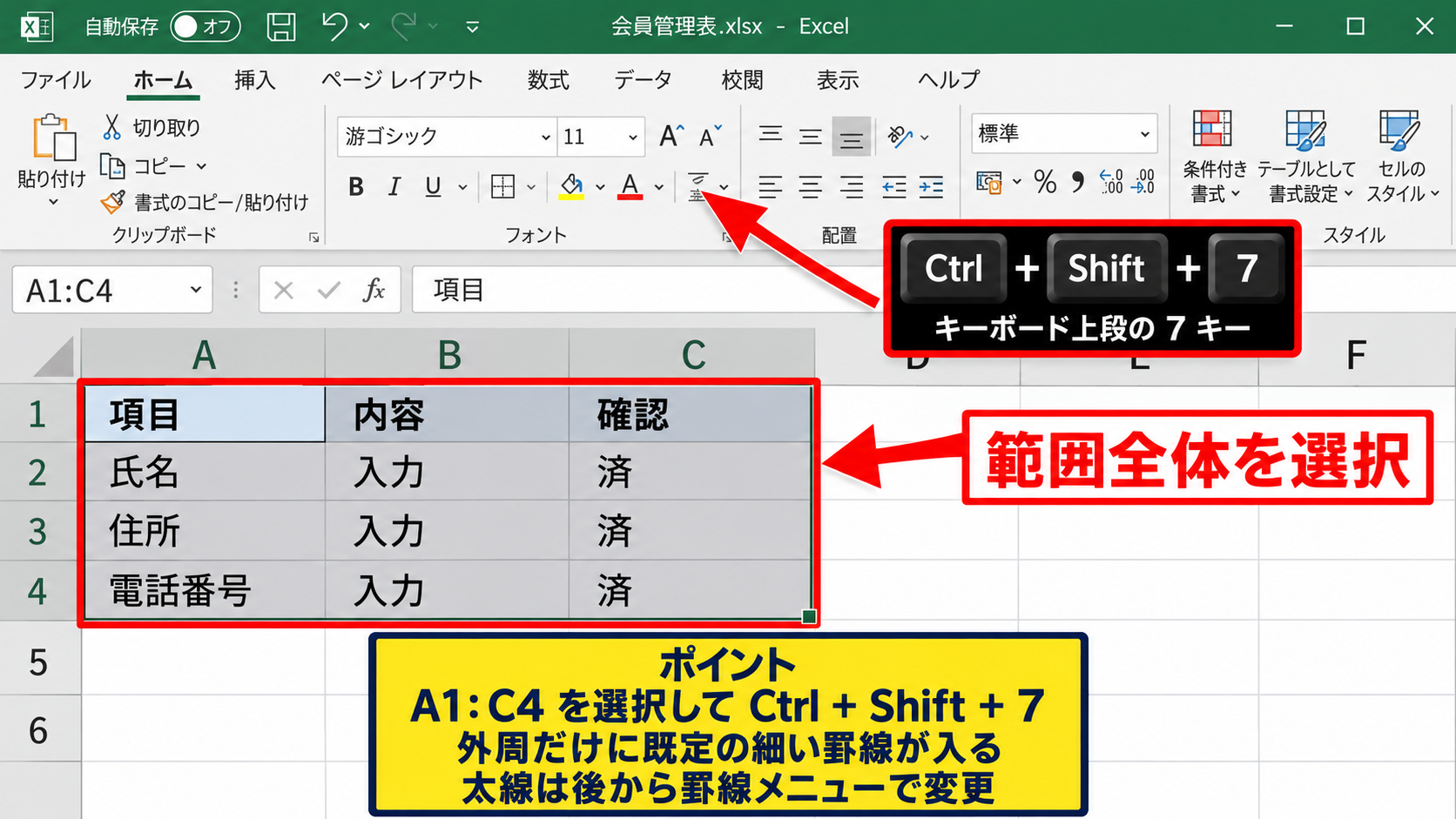The width and height of the screenshot is (1456, 819).
Task: Center align text horizontally
Action: [x=810, y=186]
